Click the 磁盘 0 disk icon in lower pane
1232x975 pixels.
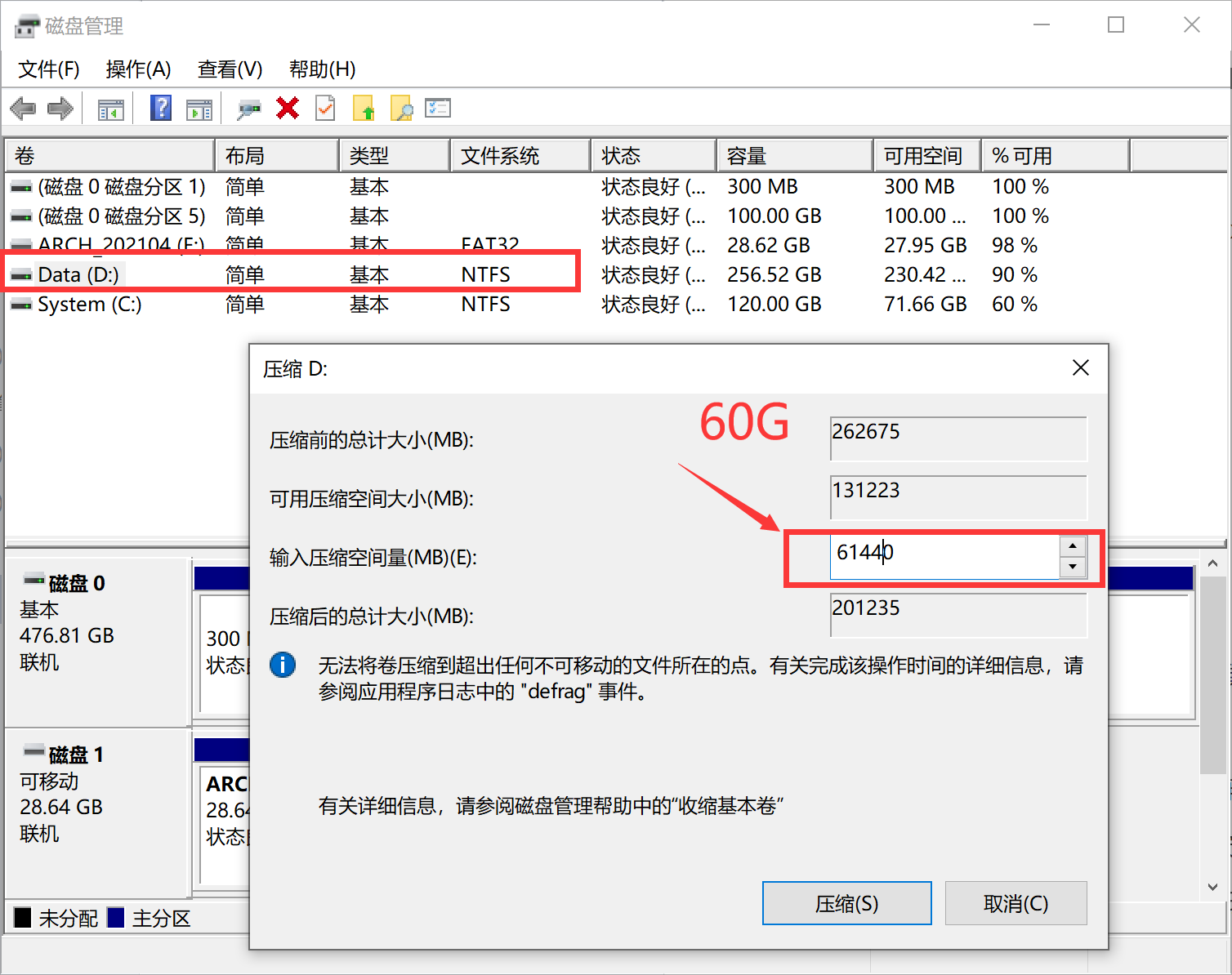click(x=33, y=580)
